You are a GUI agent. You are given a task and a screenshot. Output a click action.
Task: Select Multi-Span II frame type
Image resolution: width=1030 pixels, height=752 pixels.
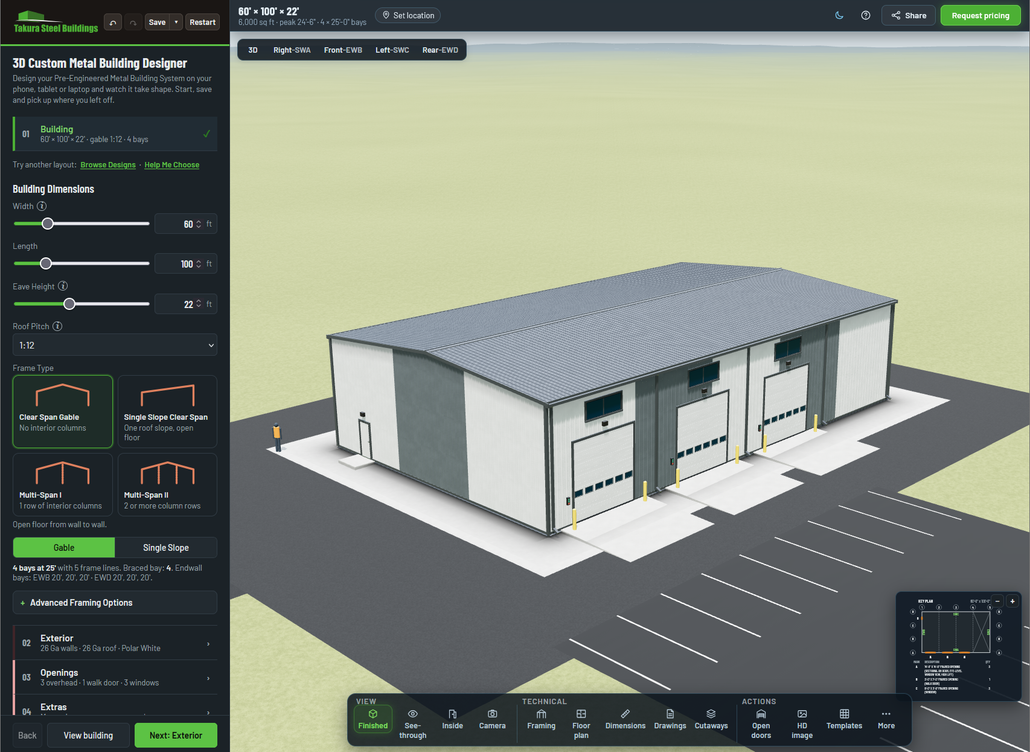tap(167, 484)
